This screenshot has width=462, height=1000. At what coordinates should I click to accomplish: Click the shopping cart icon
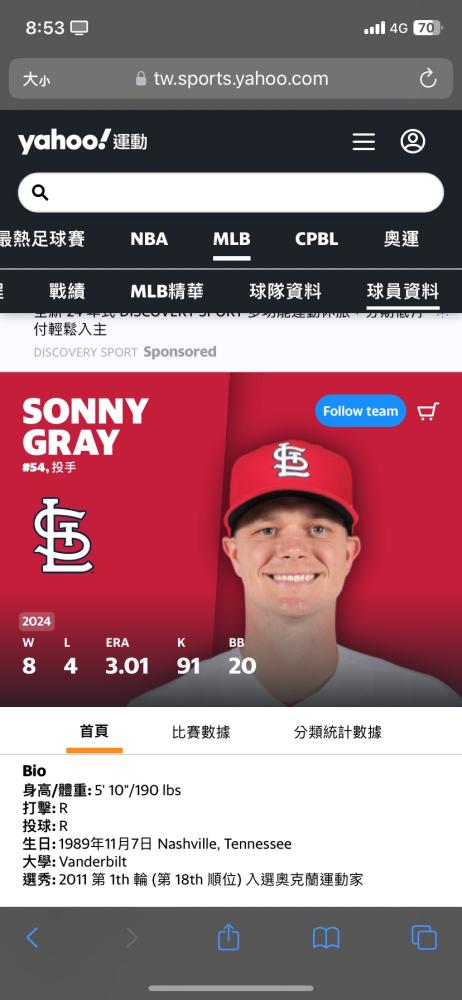pos(428,412)
